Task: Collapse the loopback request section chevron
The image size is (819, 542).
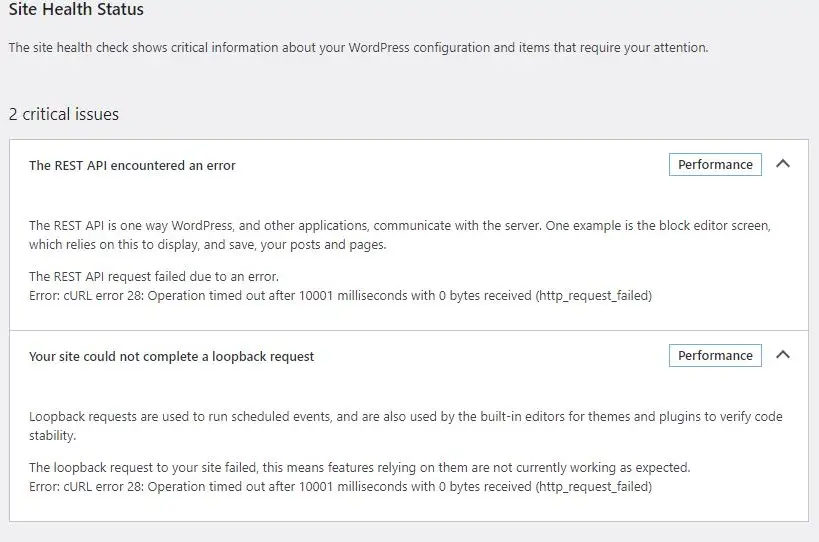Action: pyautogui.click(x=782, y=355)
